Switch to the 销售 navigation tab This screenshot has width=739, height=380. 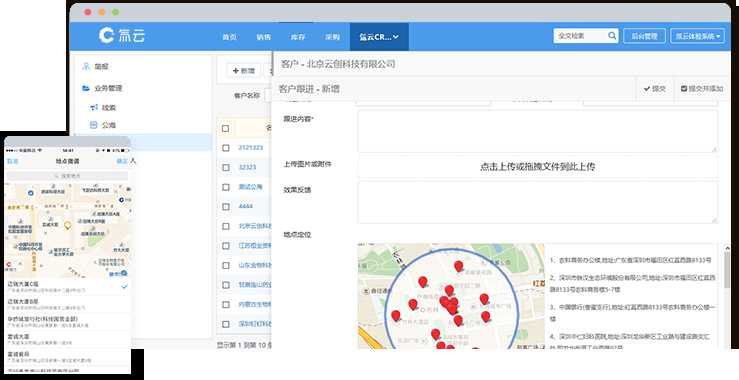(x=263, y=37)
